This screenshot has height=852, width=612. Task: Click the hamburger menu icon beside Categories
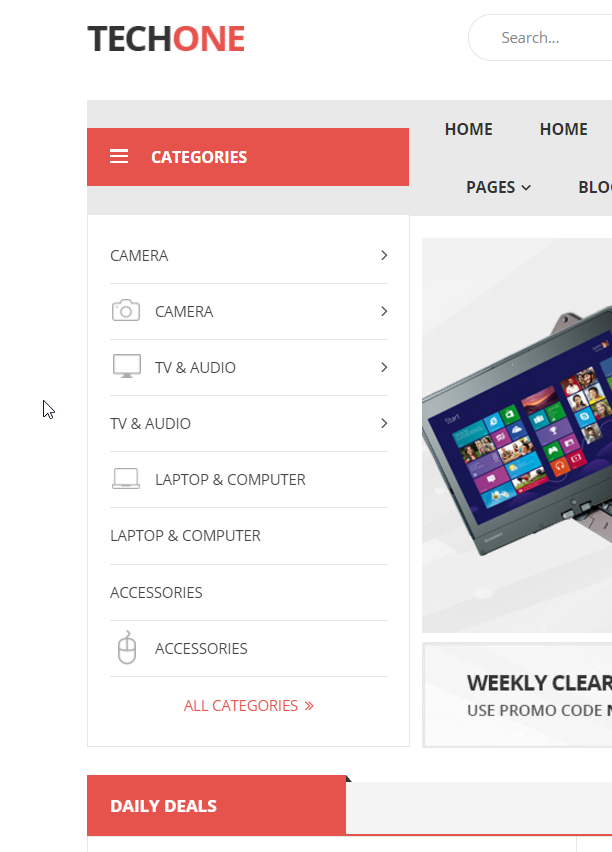[119, 156]
